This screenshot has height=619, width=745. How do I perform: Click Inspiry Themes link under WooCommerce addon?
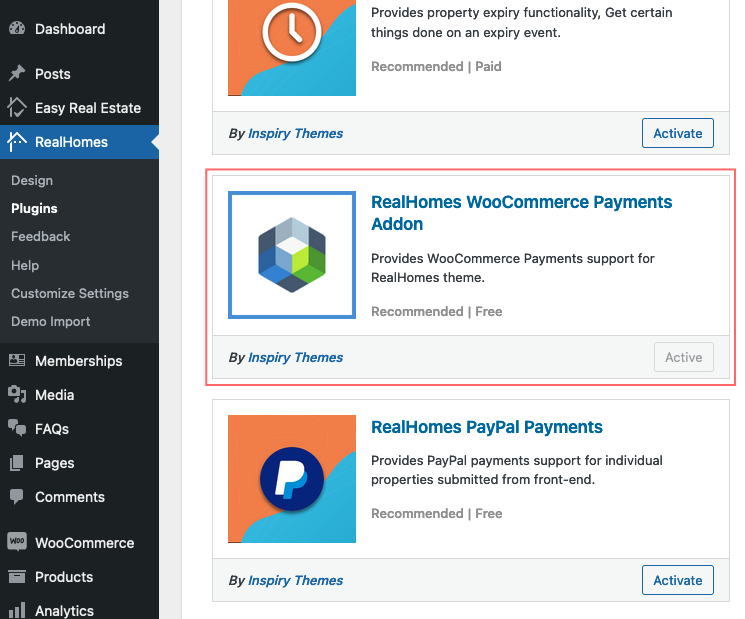click(295, 357)
